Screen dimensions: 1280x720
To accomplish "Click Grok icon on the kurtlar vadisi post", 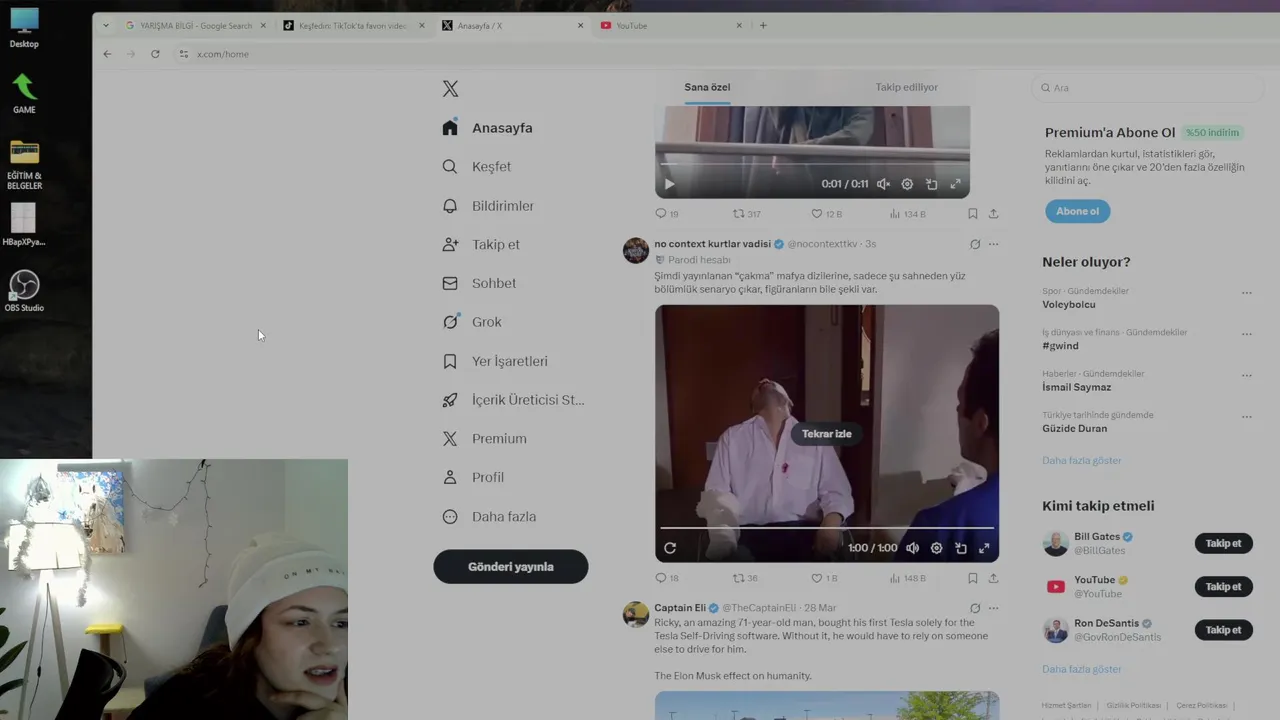I will click(975, 244).
